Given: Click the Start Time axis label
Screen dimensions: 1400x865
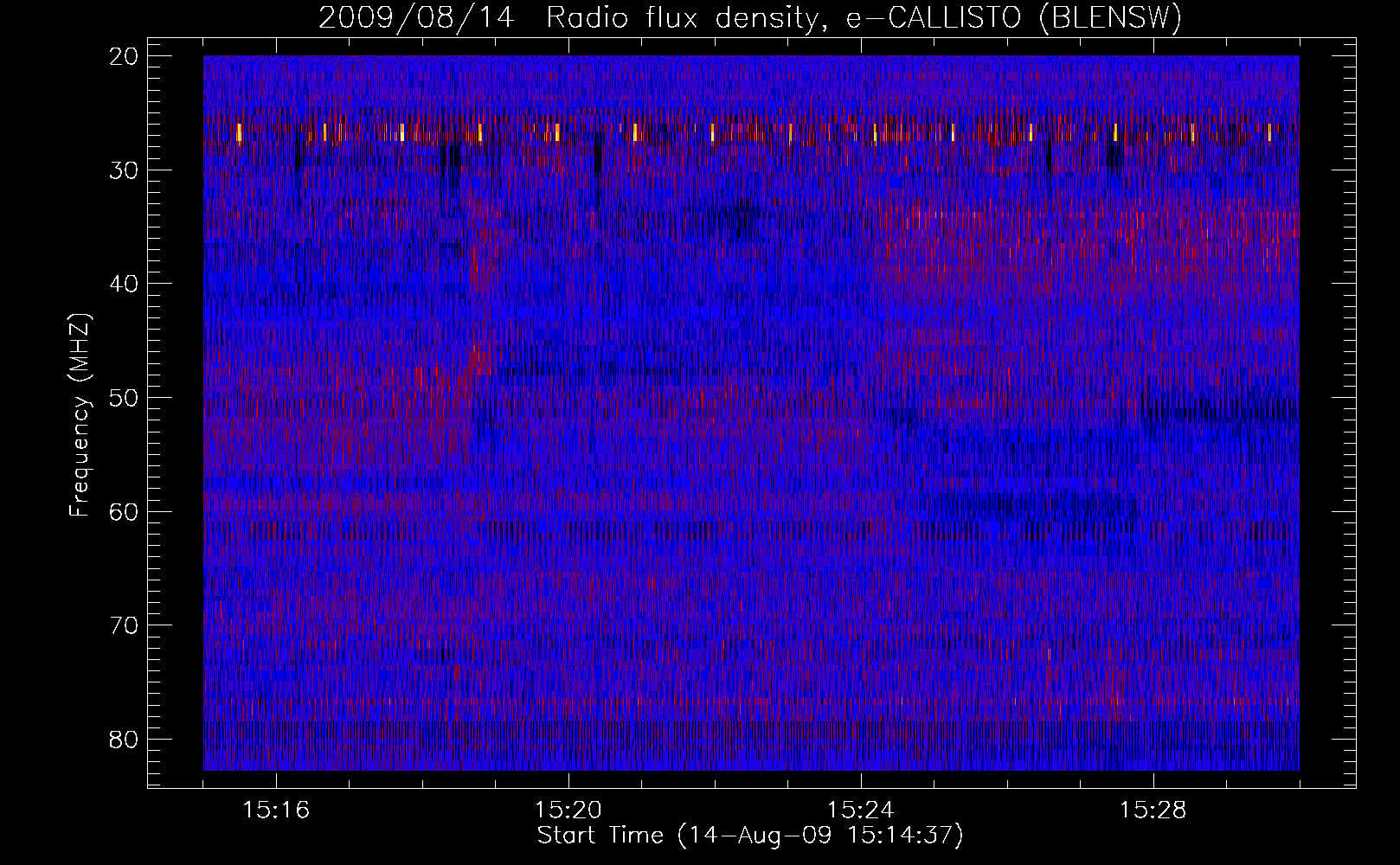Looking at the screenshot, I should pos(750,836).
